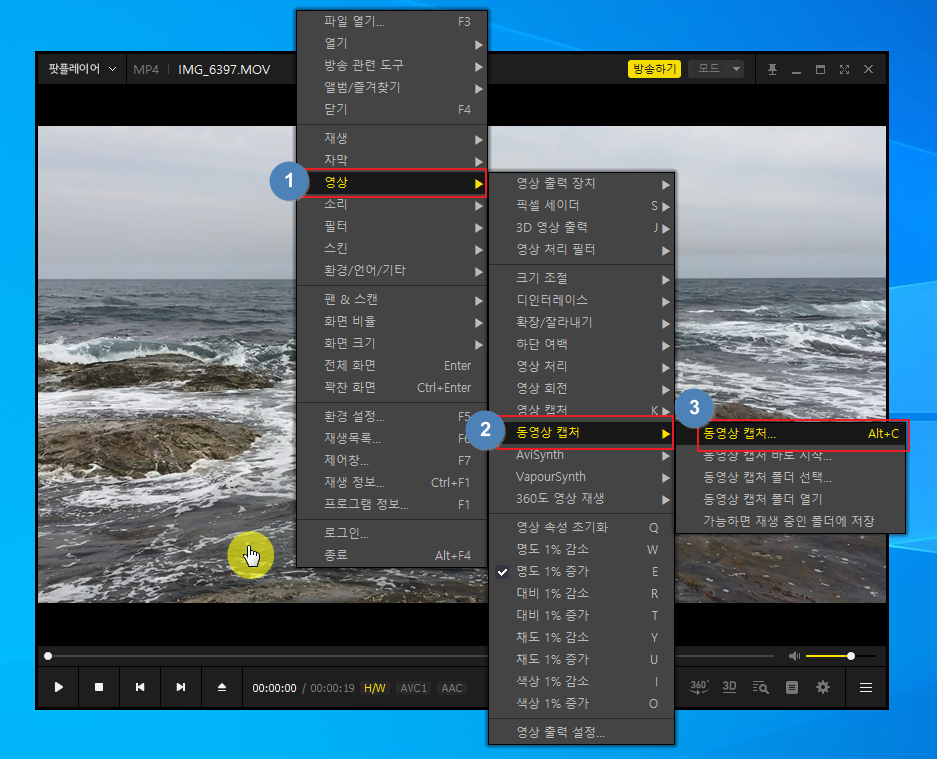Open 영상 회전 submenu
The height and width of the screenshot is (759, 937).
coord(581,388)
